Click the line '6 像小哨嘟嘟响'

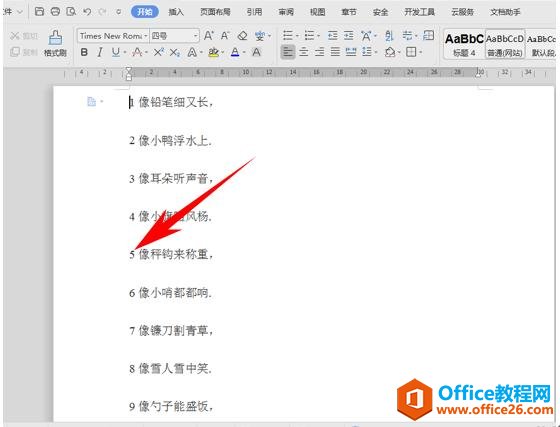tap(170, 293)
